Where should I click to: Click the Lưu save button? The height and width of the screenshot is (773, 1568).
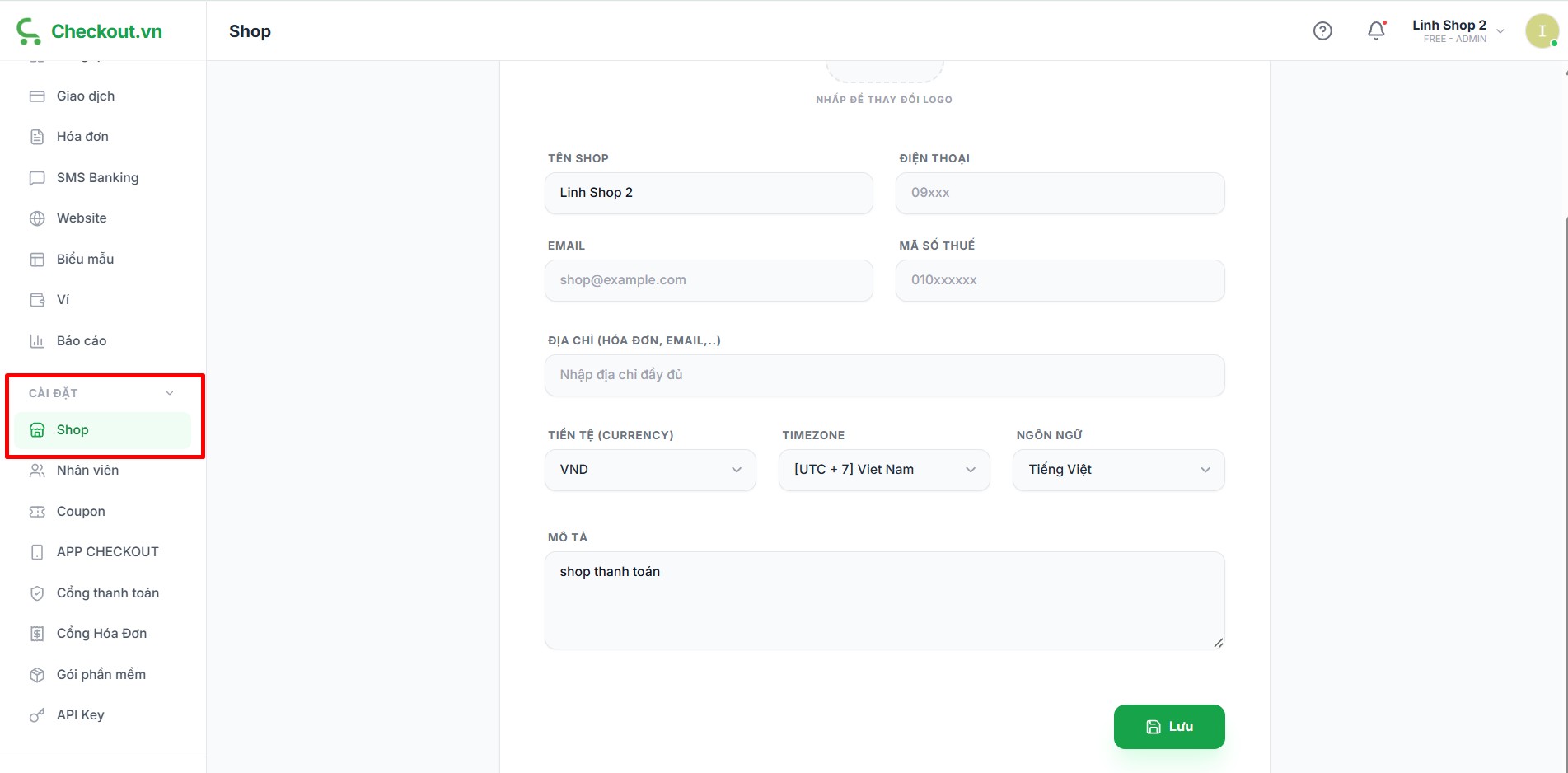tap(1168, 727)
